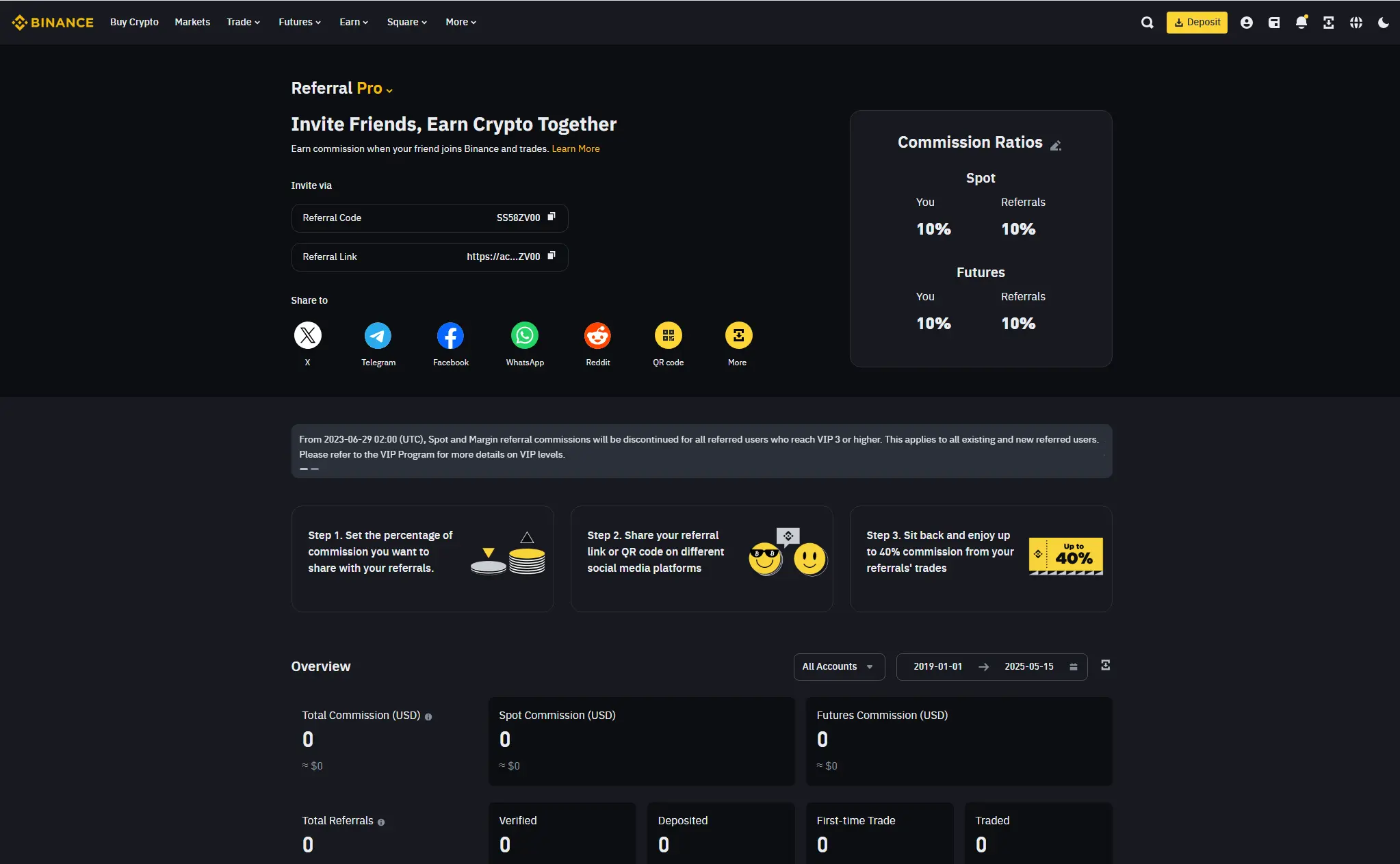Viewport: 1400px width, 864px height.
Task: Expand the Futures menu in navigation
Action: tap(300, 22)
